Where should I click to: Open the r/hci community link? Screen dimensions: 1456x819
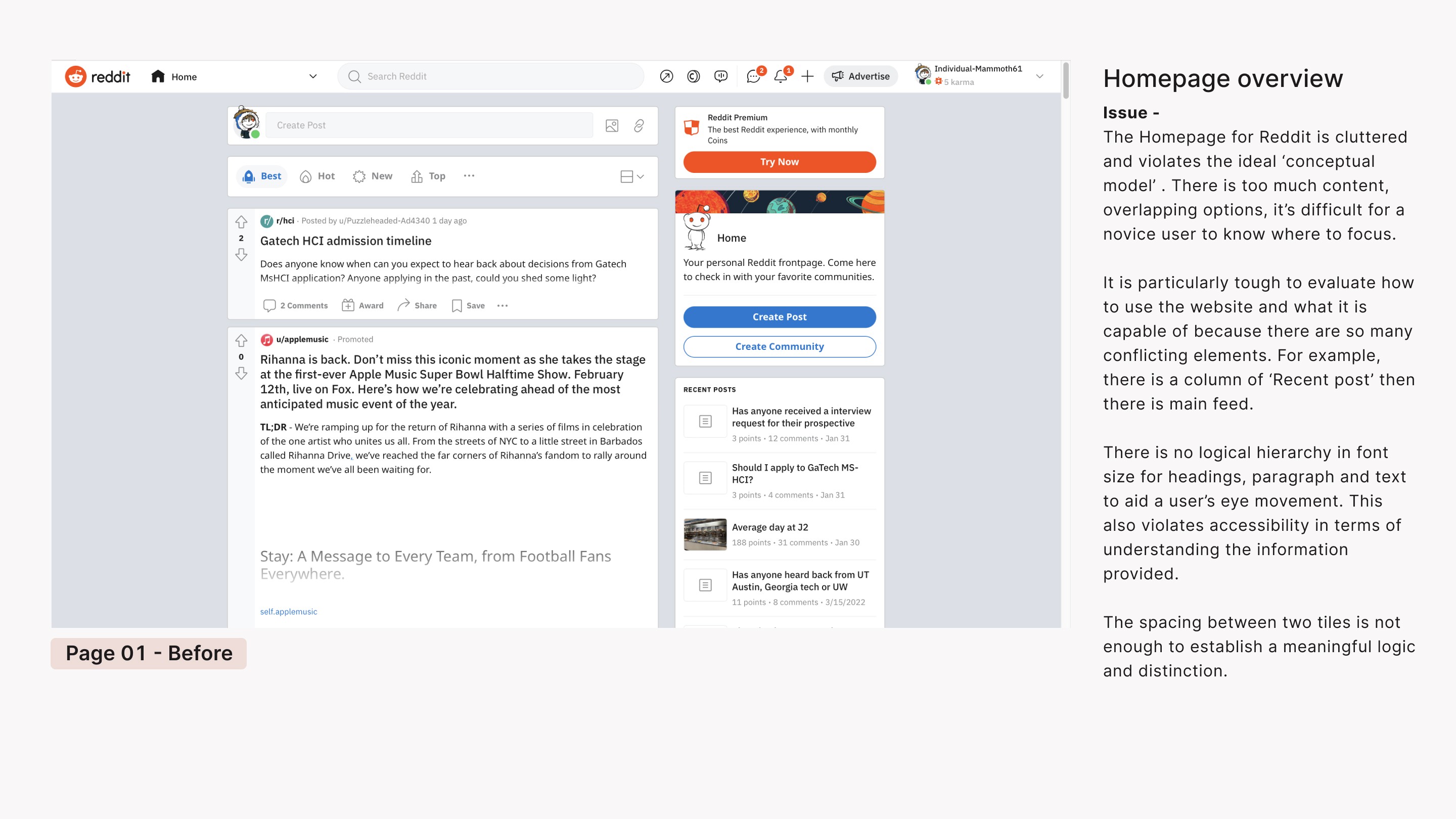click(285, 221)
